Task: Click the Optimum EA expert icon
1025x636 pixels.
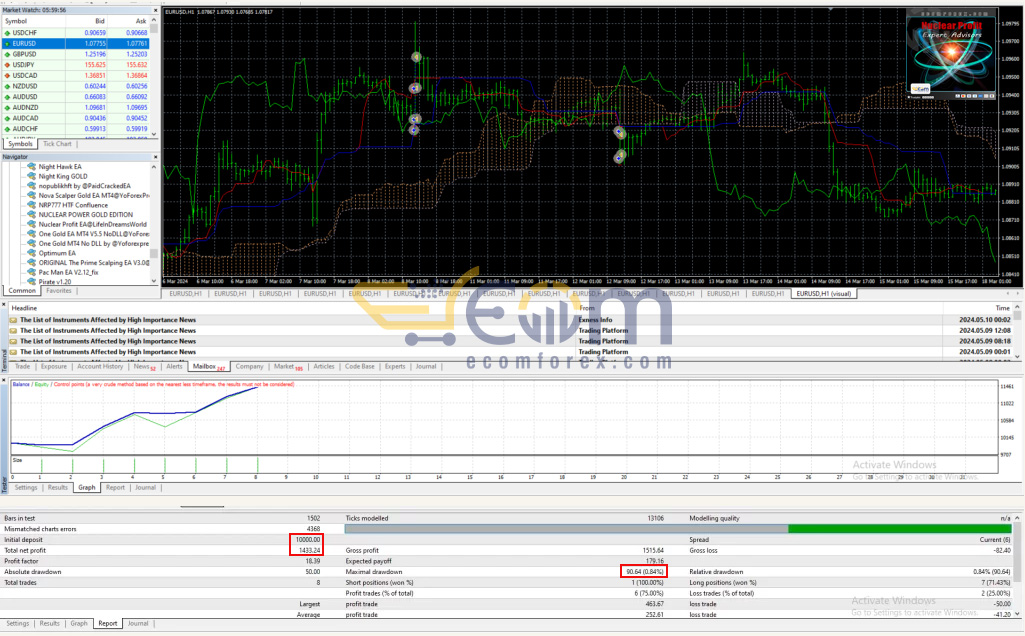Action: coord(31,253)
